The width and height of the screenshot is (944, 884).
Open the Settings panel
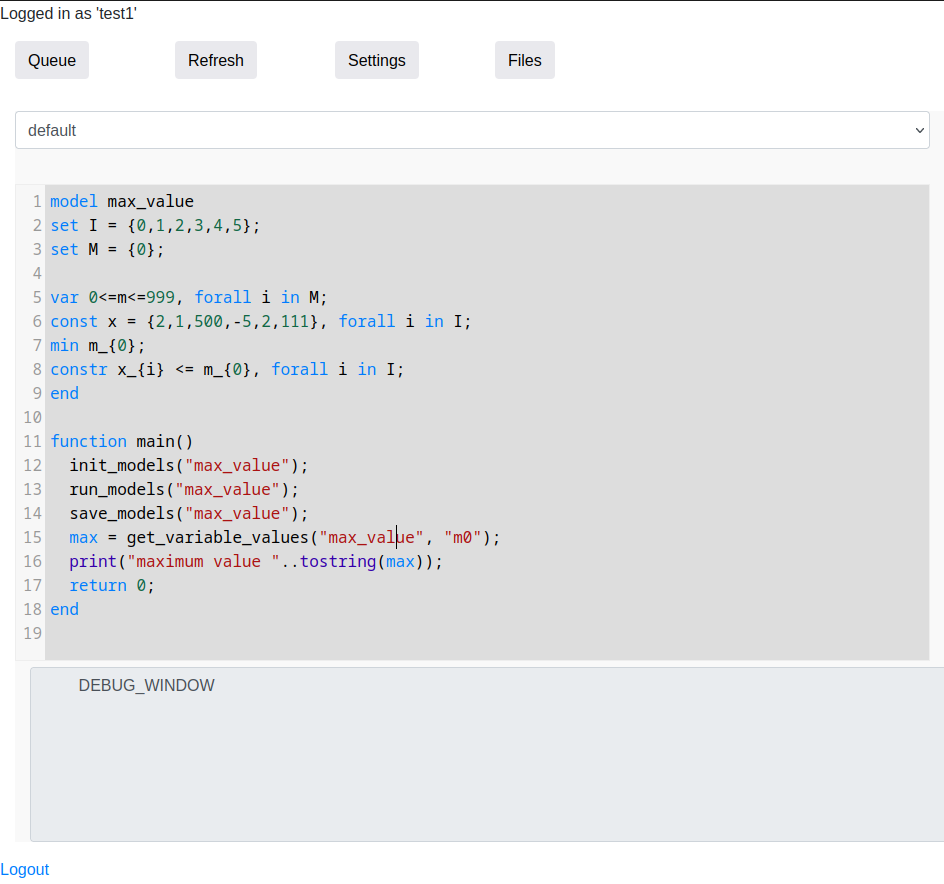pos(376,60)
